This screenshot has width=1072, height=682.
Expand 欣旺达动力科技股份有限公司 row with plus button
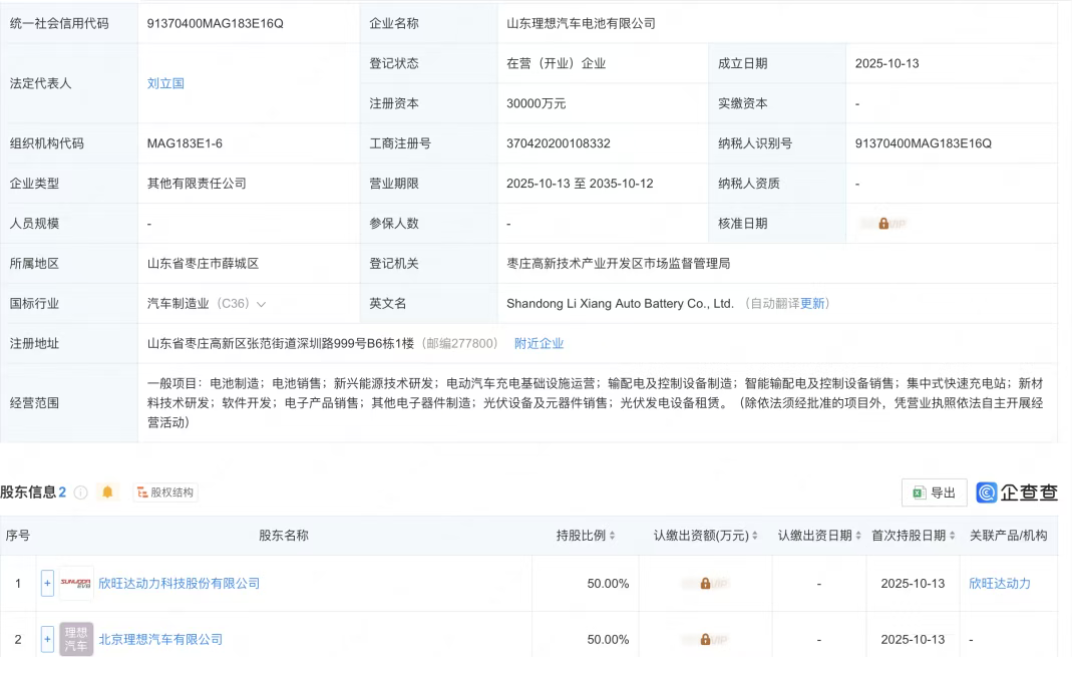(x=47, y=583)
